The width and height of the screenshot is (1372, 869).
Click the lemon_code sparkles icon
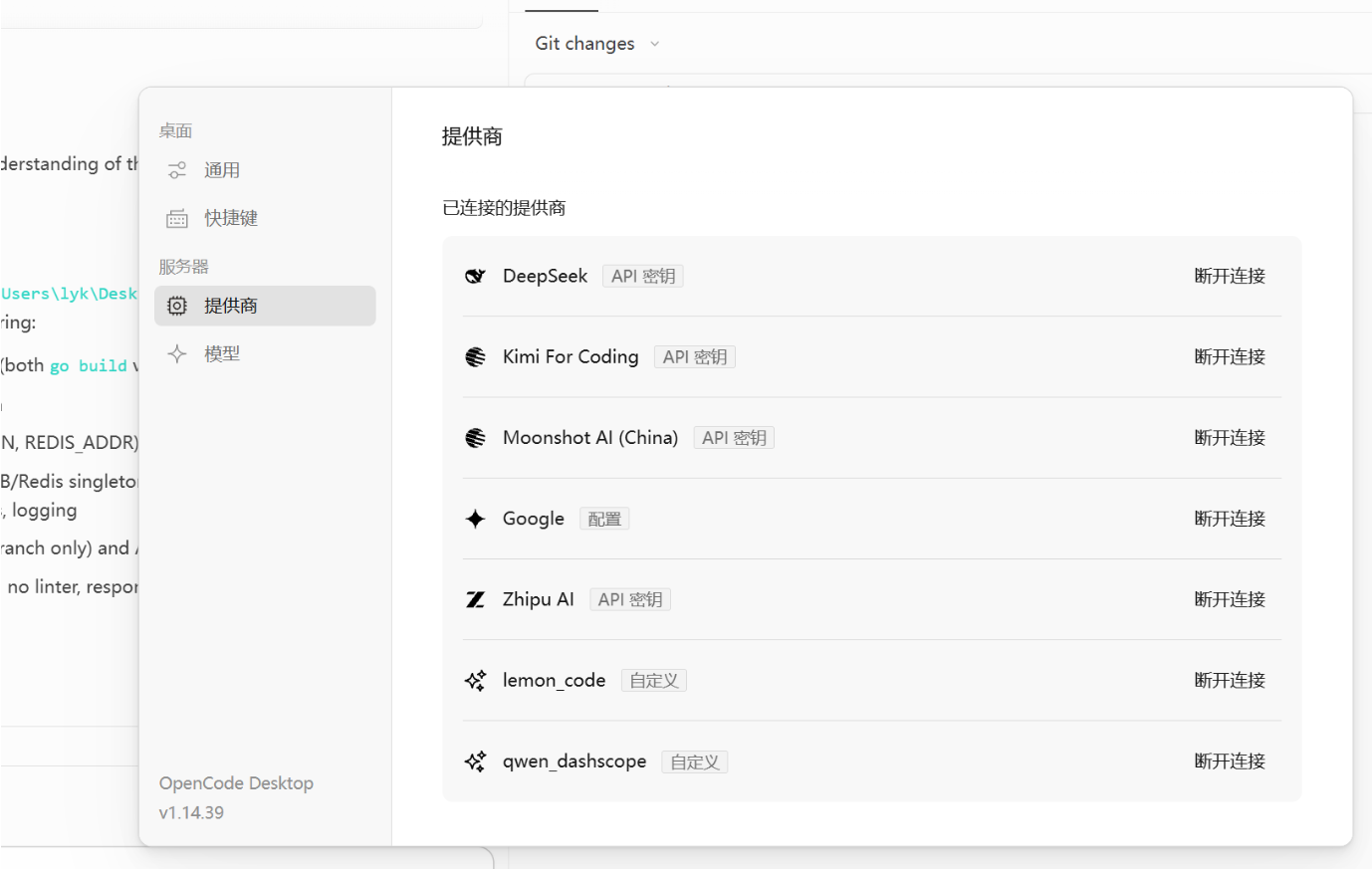476,680
